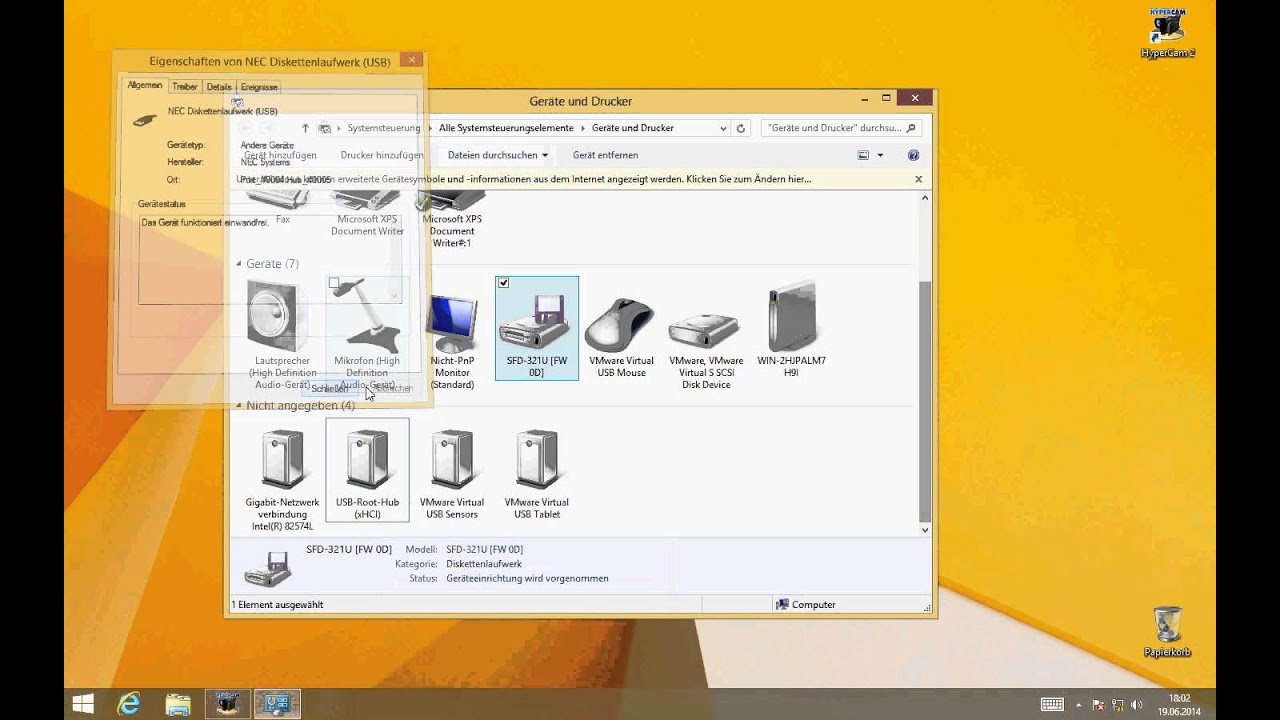Click the refresh button in address bar

click(741, 128)
